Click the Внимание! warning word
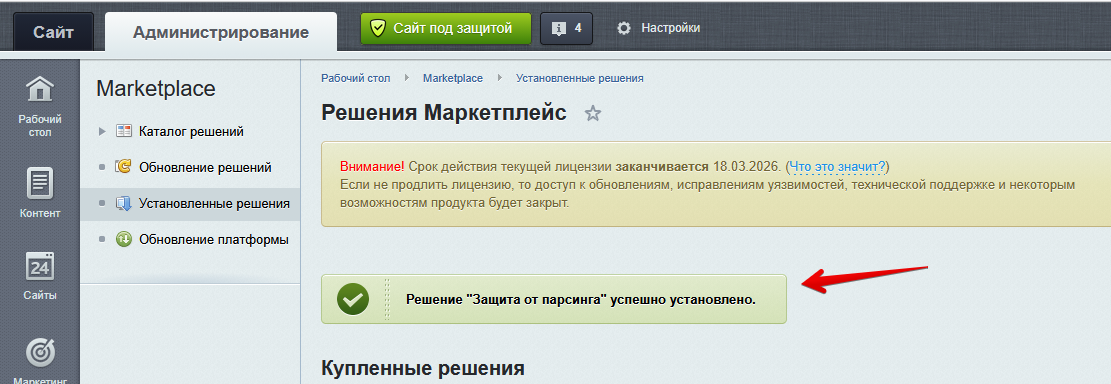The height and width of the screenshot is (384, 1111). point(372,166)
